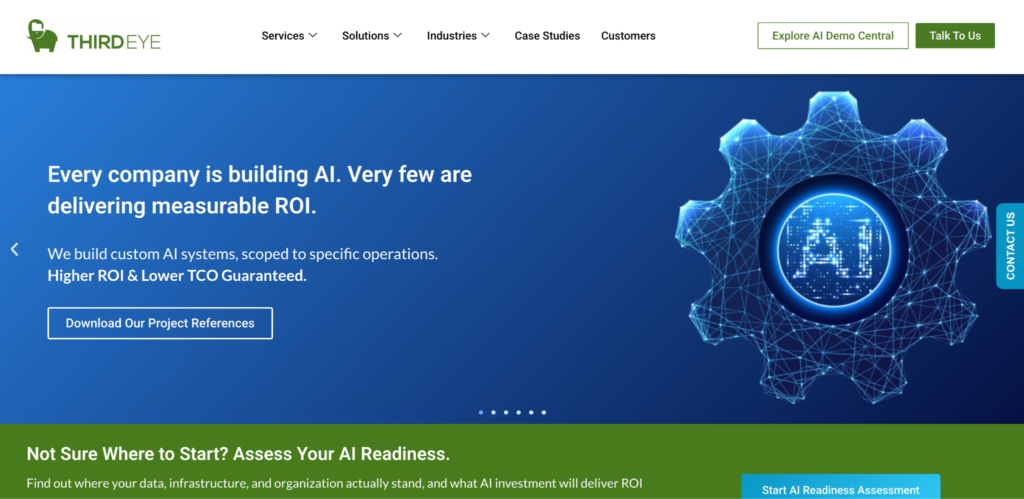Image resolution: width=1024 pixels, height=499 pixels.
Task: Open the vertical Contact Us side tab
Action: [1010, 246]
